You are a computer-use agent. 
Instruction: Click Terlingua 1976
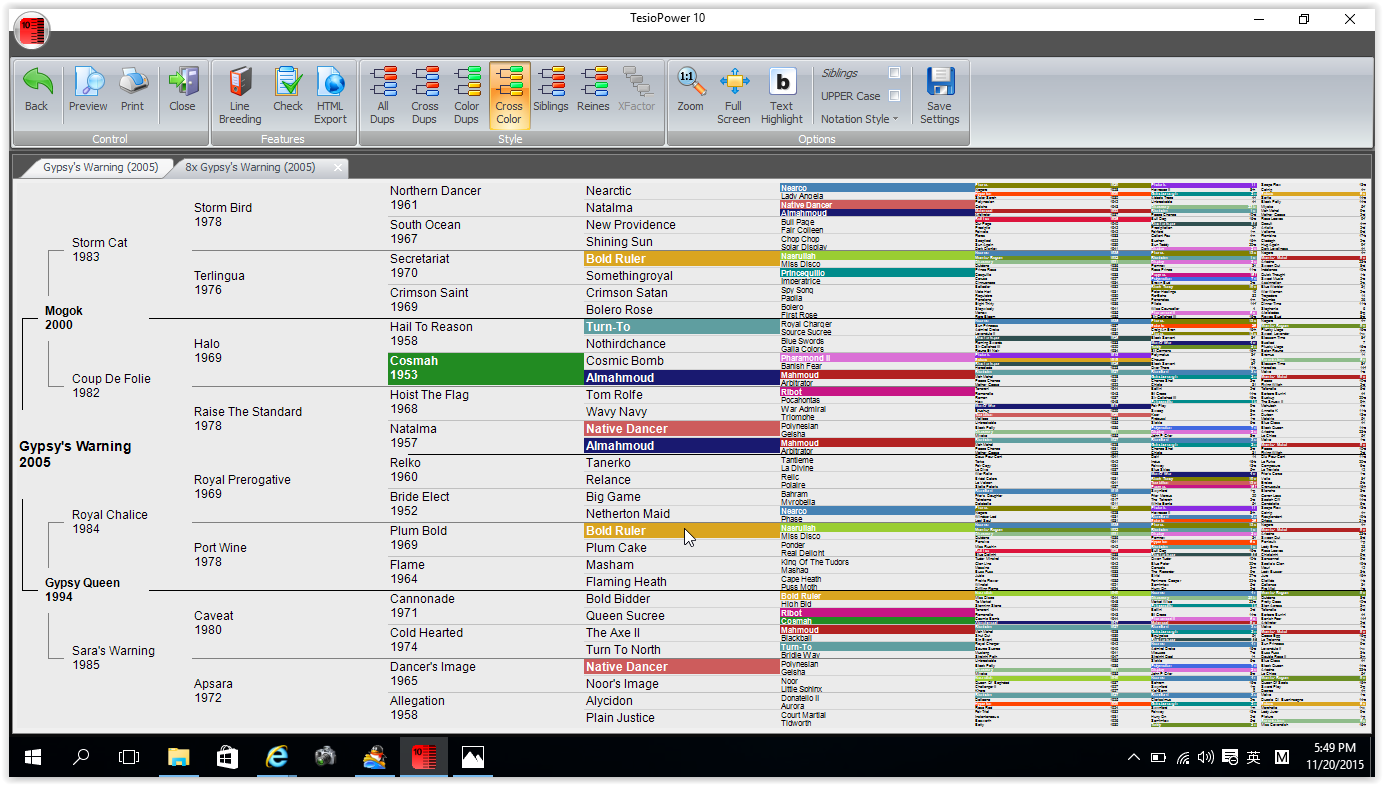219,283
